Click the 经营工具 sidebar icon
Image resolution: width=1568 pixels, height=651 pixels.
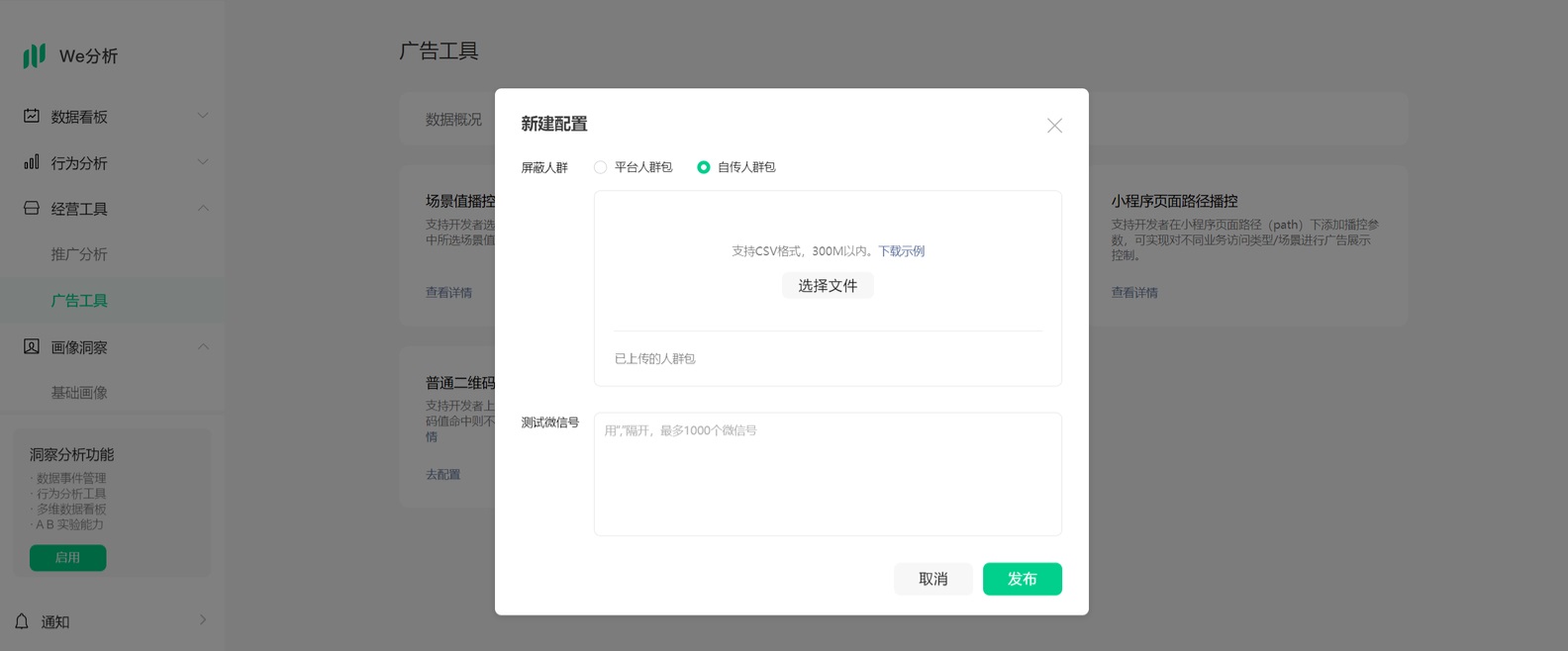(32, 209)
